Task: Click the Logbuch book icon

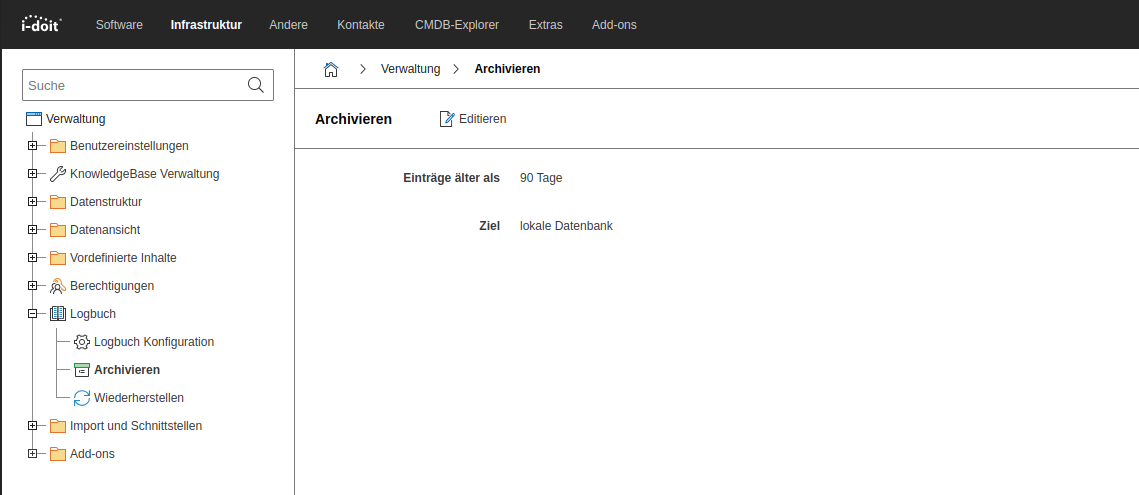Action: [58, 314]
